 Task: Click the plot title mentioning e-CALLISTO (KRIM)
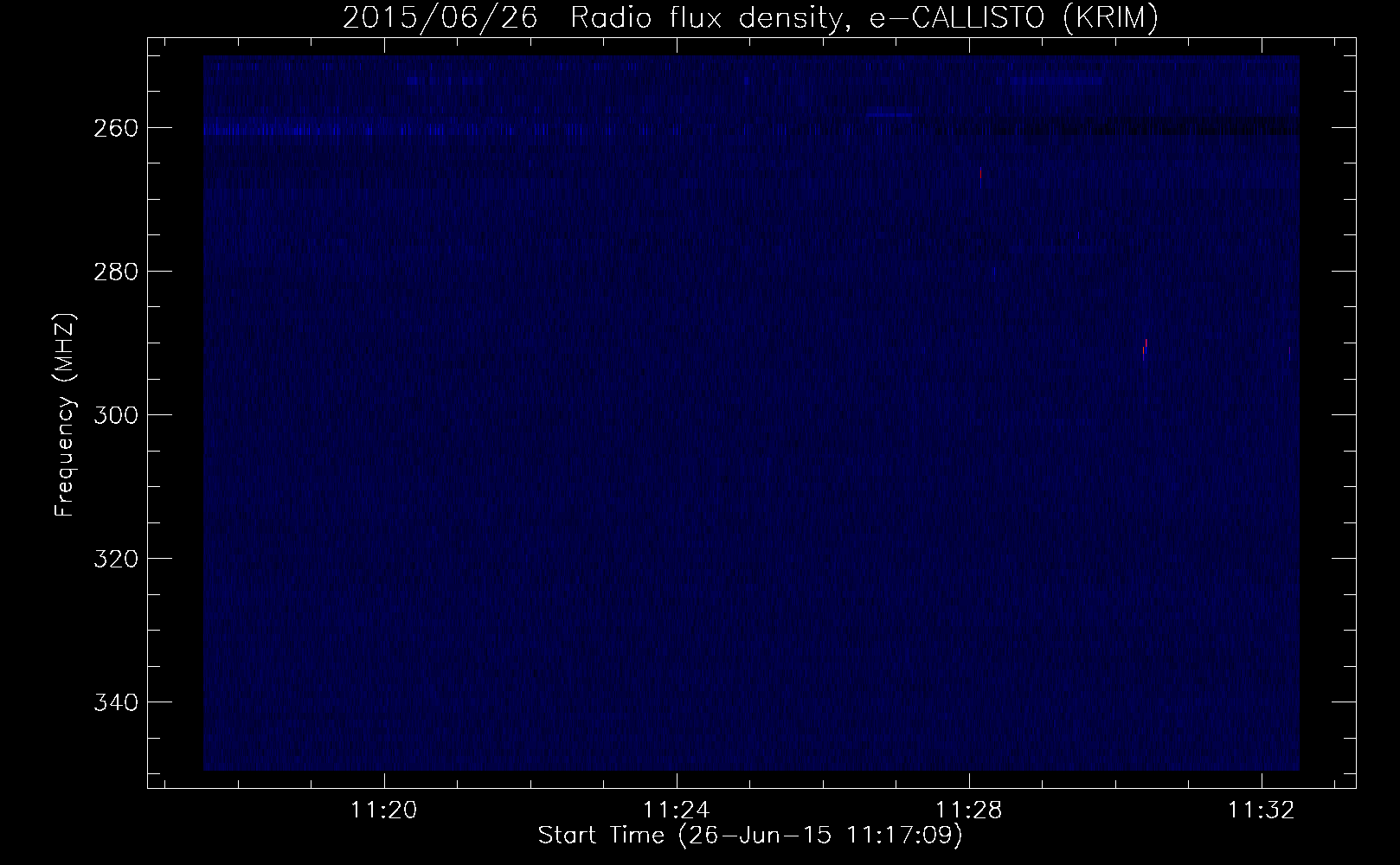coord(750,17)
